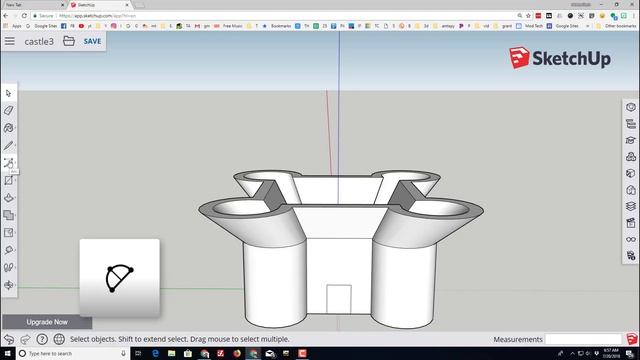Open the Apps bookmark

point(13,26)
